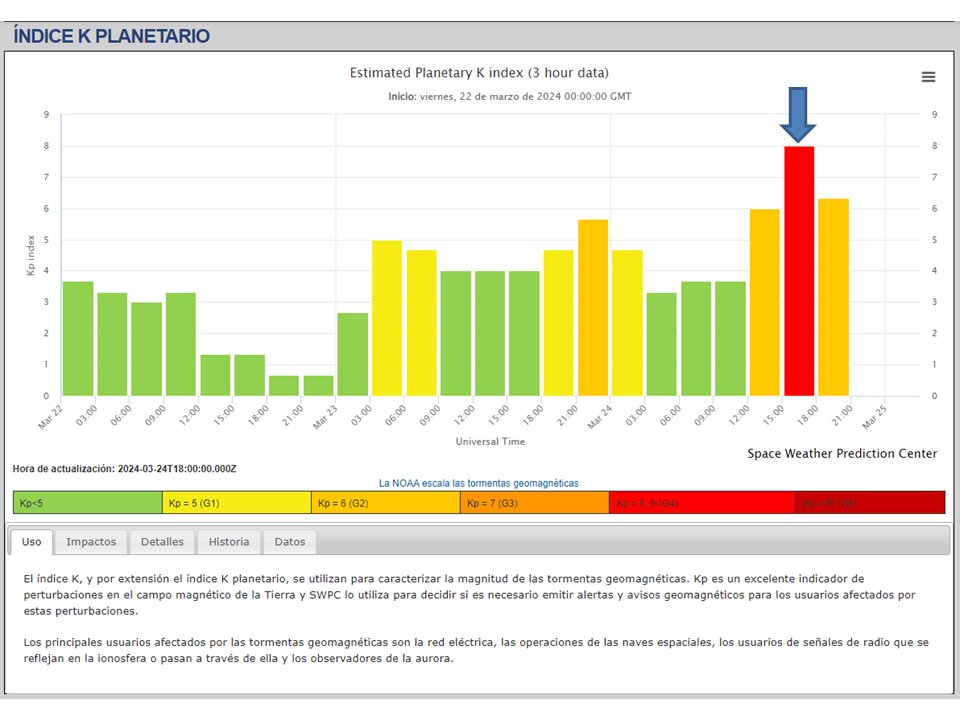Click the 'Hora de actualización' timestamp
Viewport: 960px width, 720px height.
tap(124, 469)
